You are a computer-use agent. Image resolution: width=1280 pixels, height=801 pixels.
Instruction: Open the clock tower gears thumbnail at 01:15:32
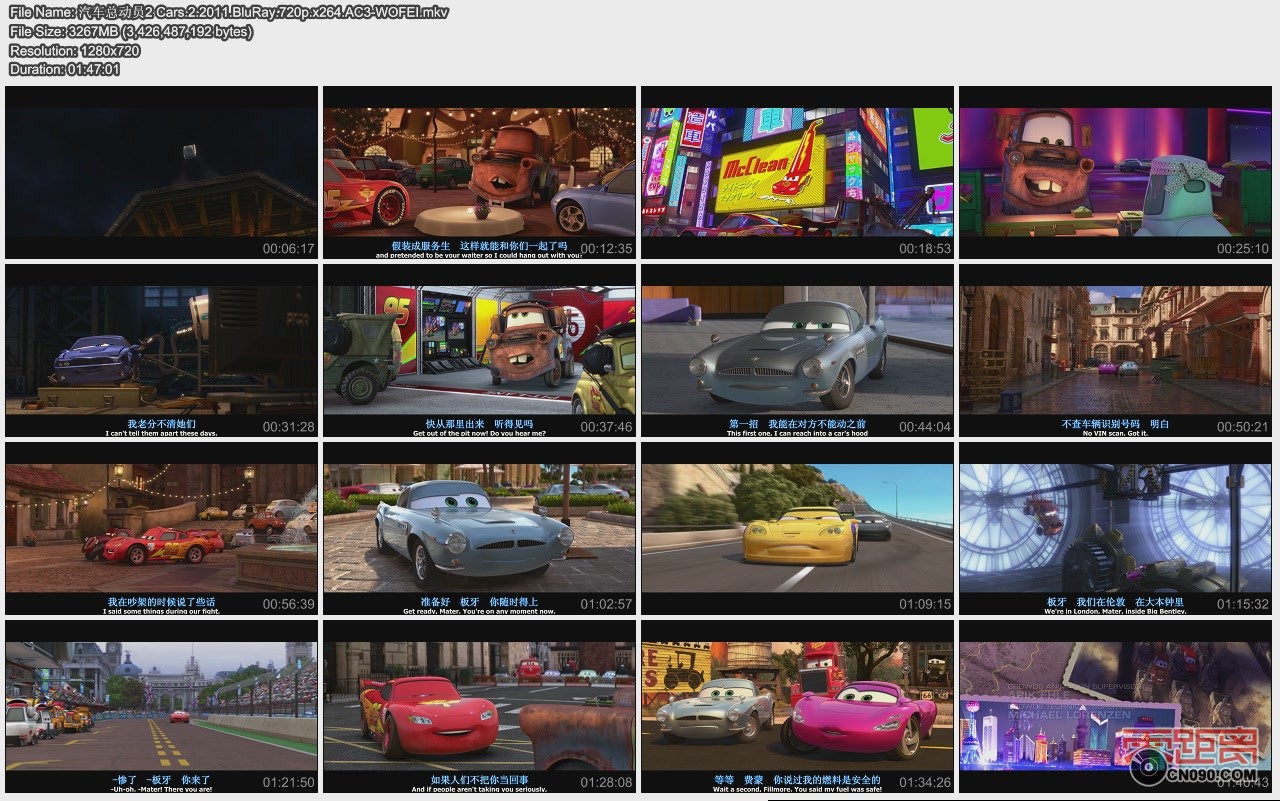1115,528
